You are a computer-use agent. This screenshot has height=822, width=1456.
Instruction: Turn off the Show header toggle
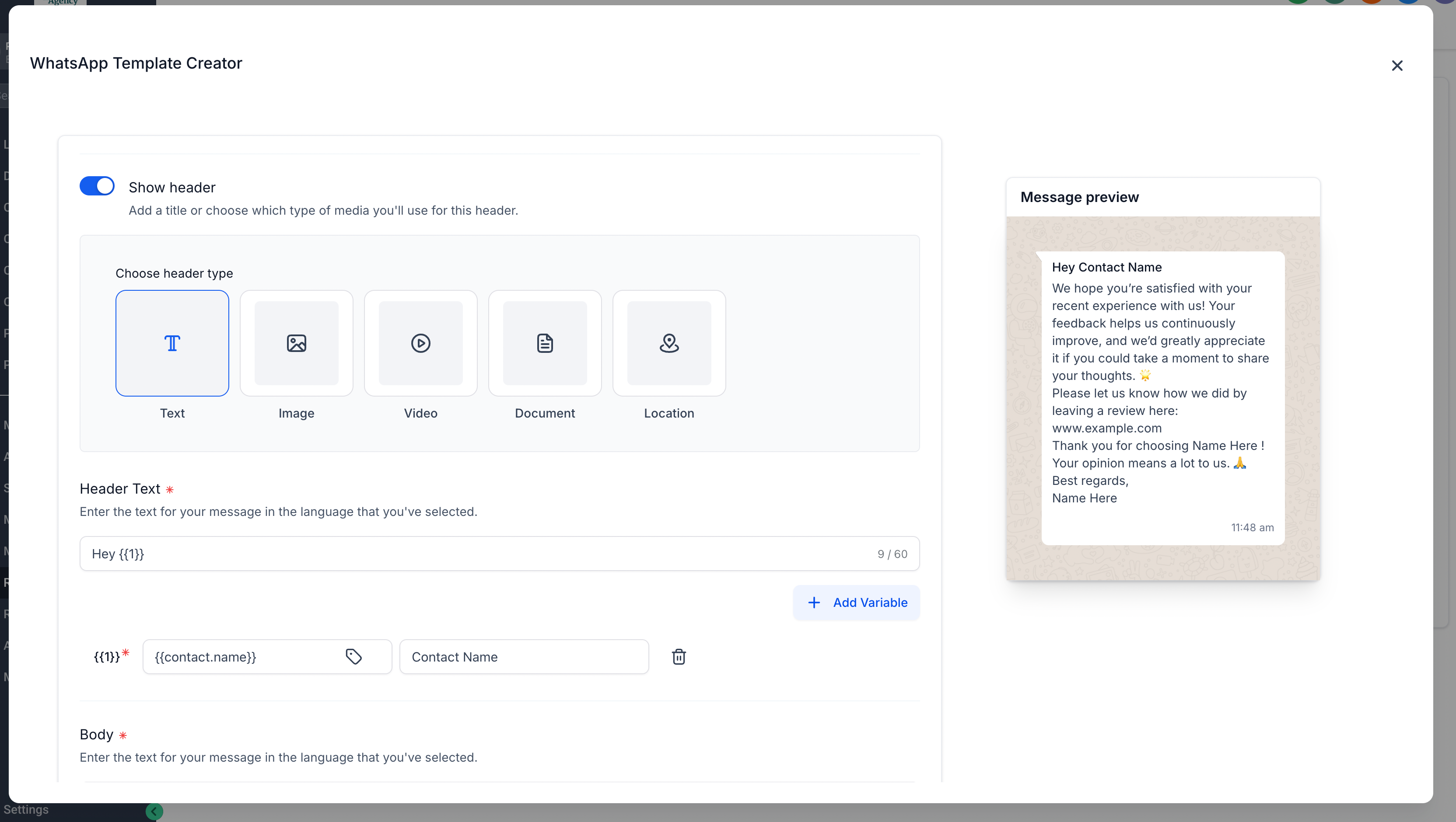click(x=97, y=186)
